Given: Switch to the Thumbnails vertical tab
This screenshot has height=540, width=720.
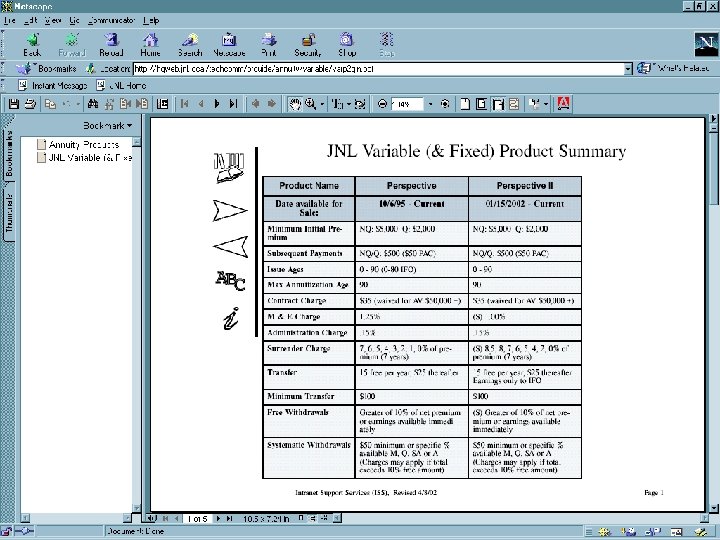Looking at the screenshot, I should (9, 213).
